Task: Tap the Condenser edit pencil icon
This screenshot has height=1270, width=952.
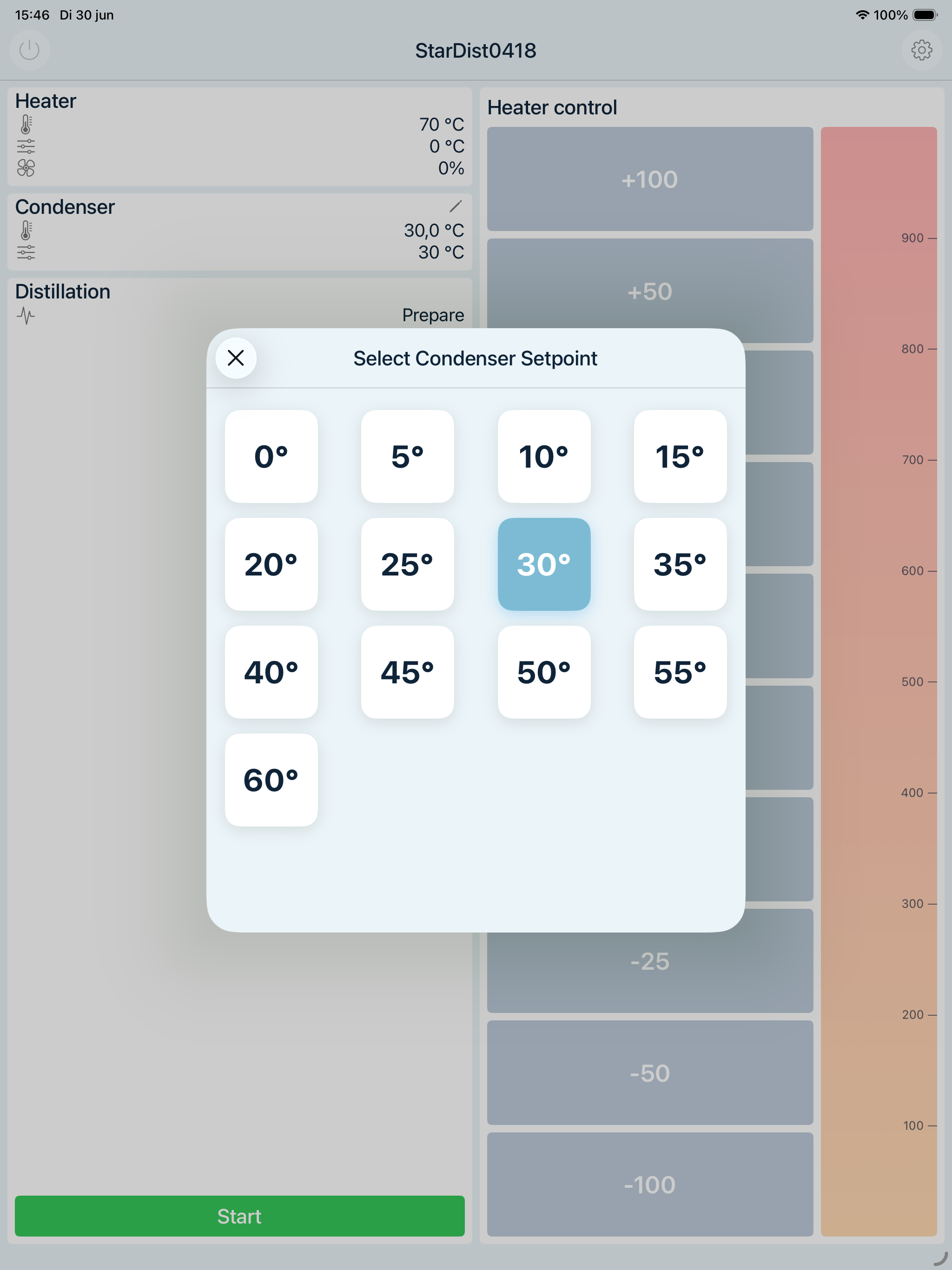Action: tap(456, 205)
